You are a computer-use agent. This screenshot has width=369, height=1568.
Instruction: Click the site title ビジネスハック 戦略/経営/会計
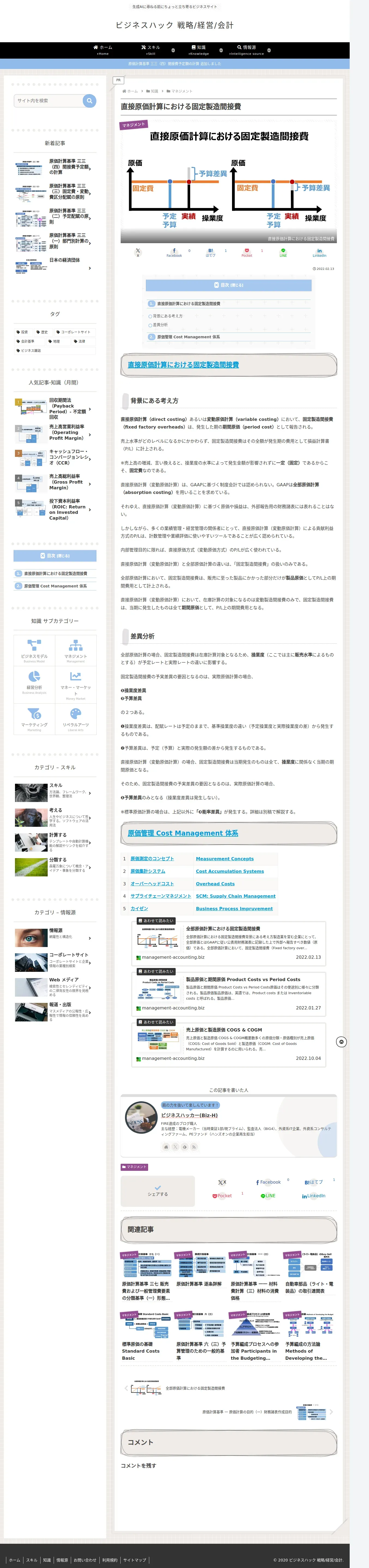175,25
